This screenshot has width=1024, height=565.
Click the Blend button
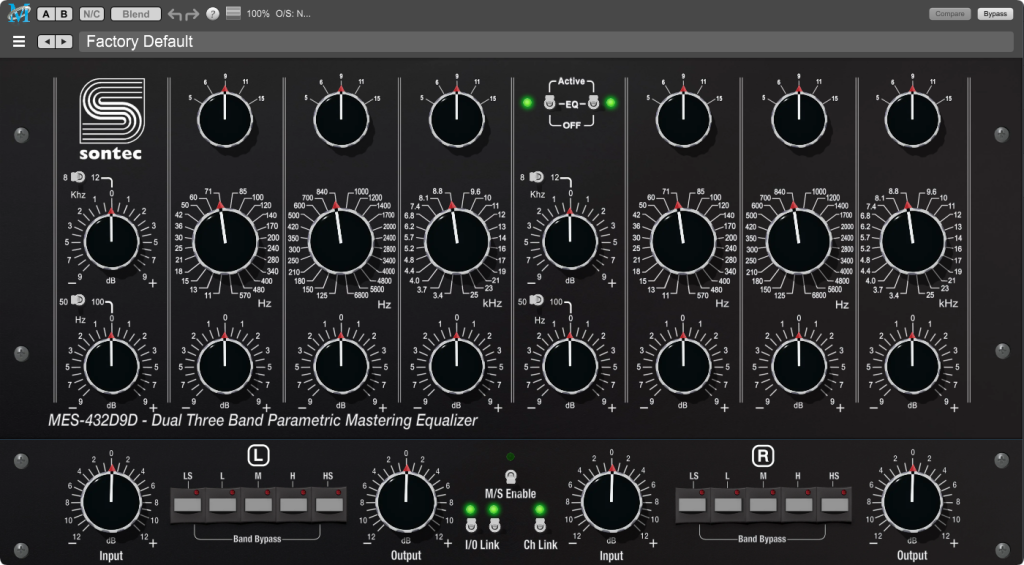point(136,14)
